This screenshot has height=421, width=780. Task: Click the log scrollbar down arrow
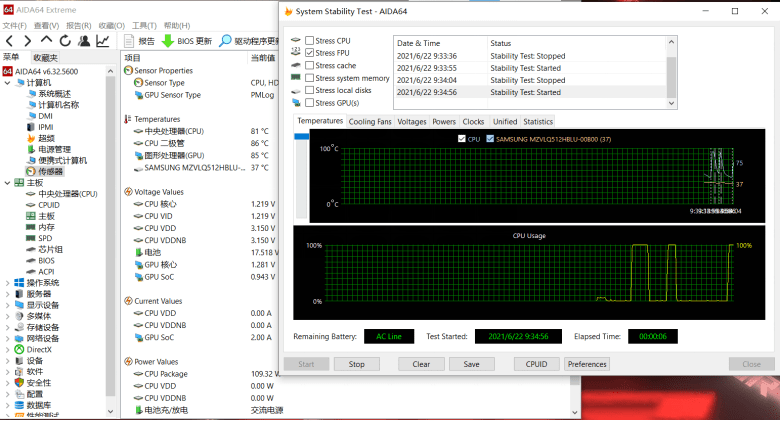pos(671,104)
